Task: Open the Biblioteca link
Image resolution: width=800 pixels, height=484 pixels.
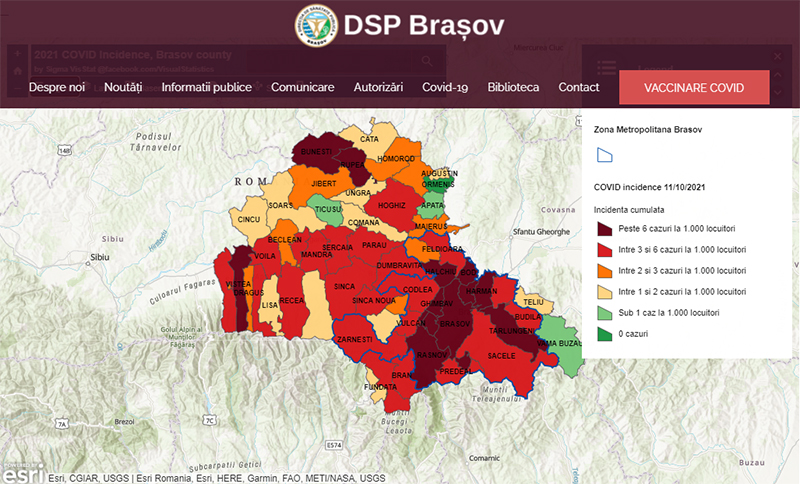Action: (513, 87)
